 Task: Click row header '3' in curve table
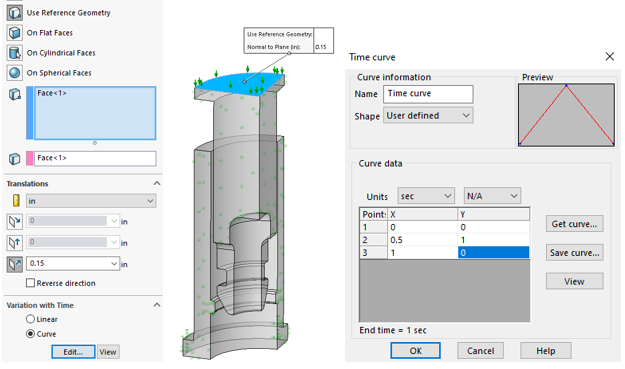coord(373,253)
